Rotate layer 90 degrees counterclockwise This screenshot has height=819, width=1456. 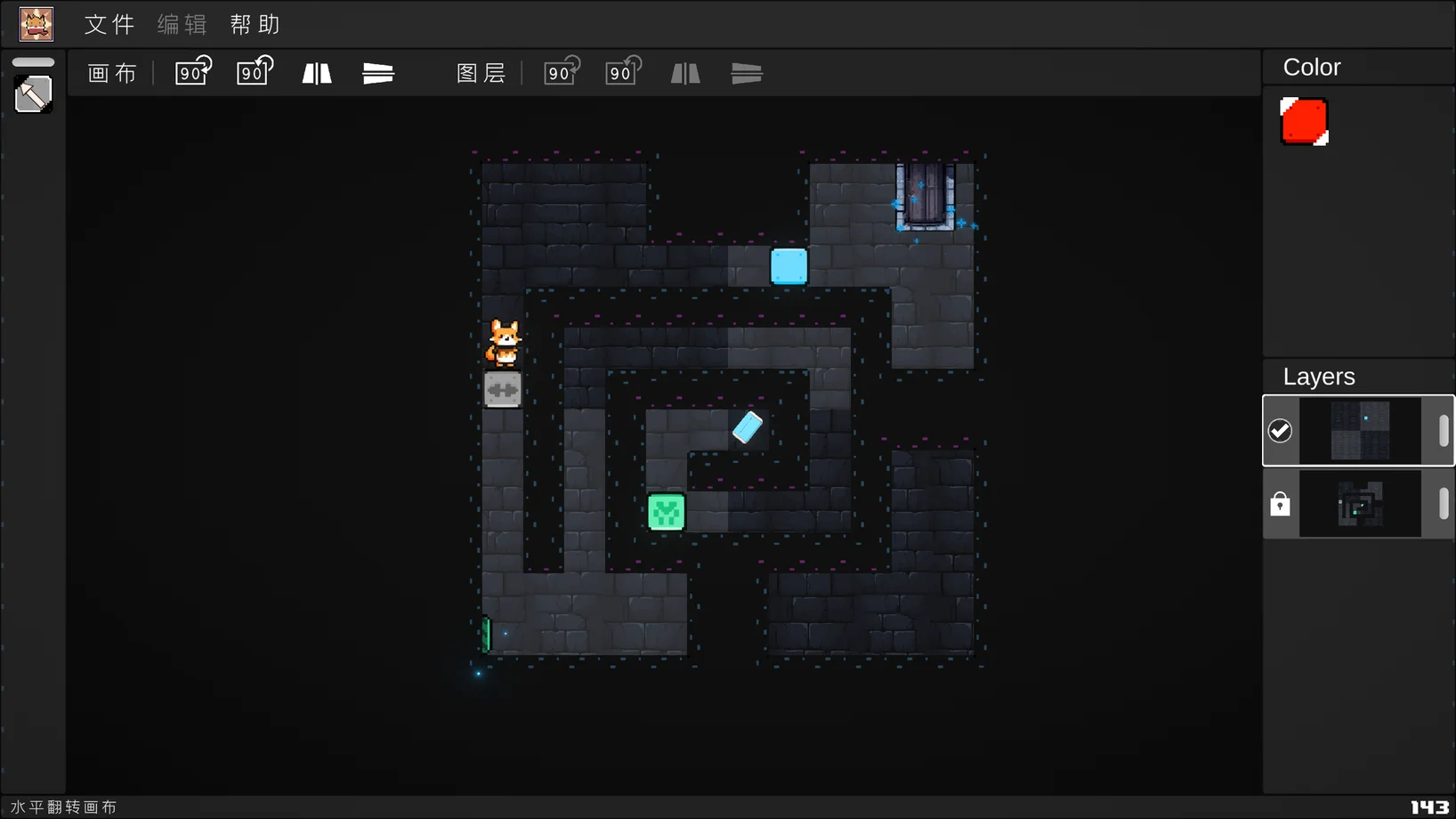623,71
